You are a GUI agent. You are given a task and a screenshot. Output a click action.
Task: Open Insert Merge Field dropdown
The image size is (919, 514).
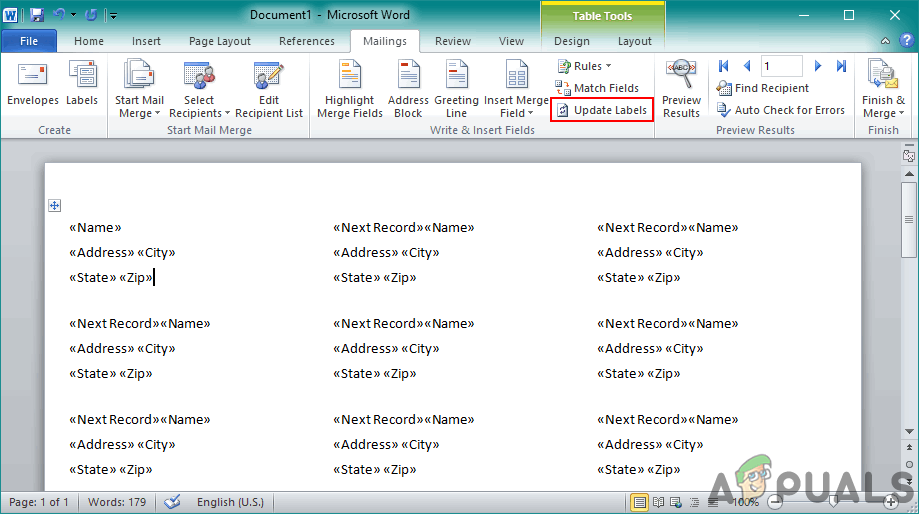pos(516,89)
